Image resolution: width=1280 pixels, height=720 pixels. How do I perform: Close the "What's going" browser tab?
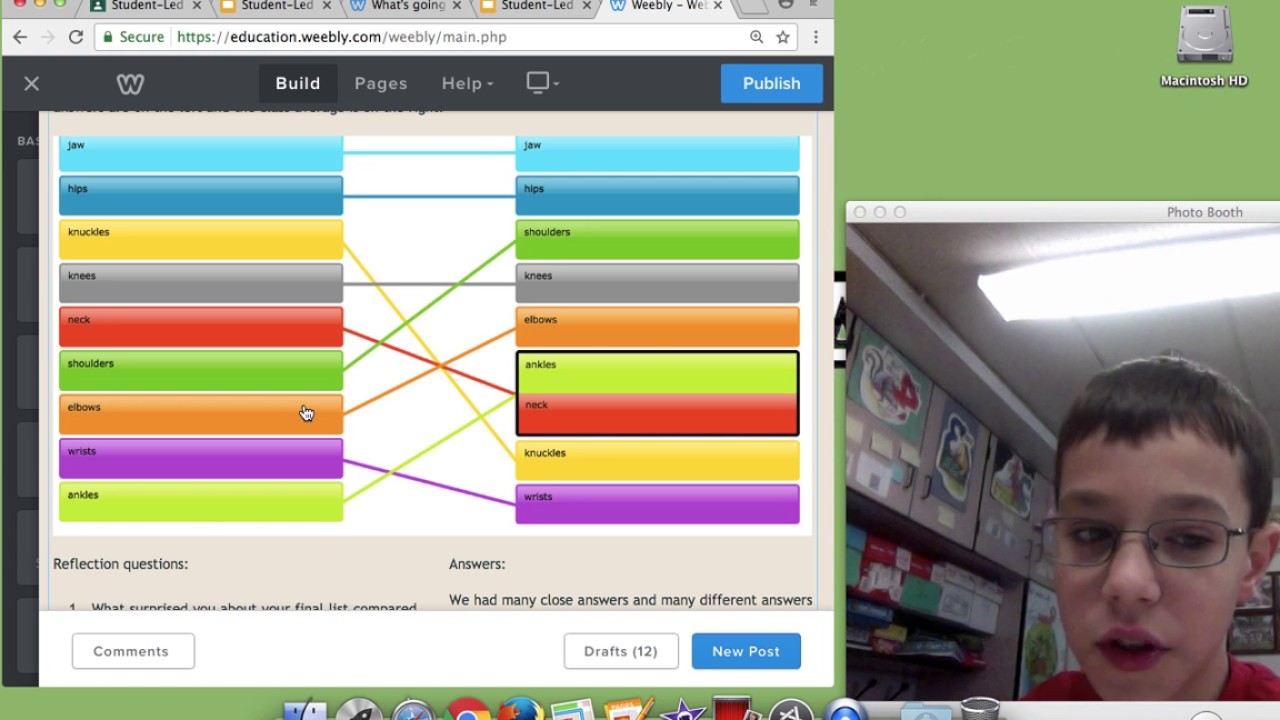click(x=457, y=6)
